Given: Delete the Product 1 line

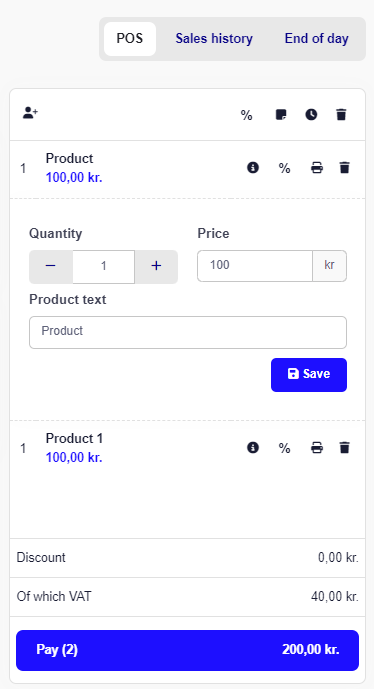Looking at the screenshot, I should [345, 447].
